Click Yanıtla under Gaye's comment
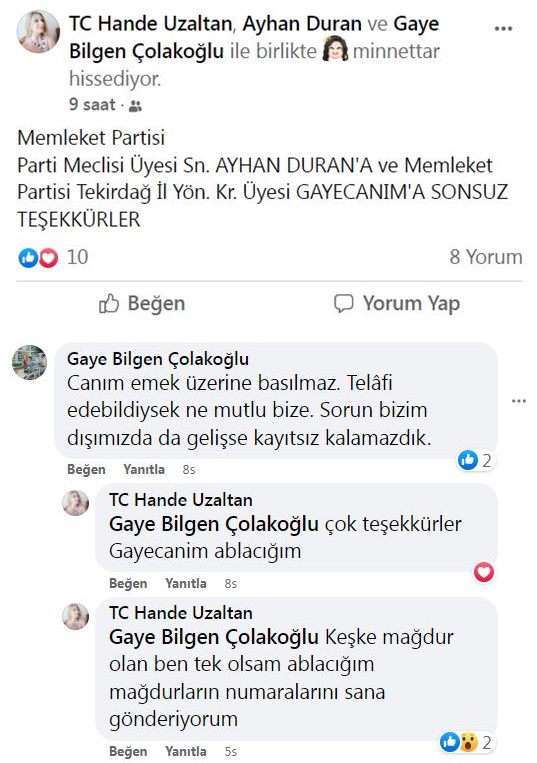 pyautogui.click(x=144, y=470)
